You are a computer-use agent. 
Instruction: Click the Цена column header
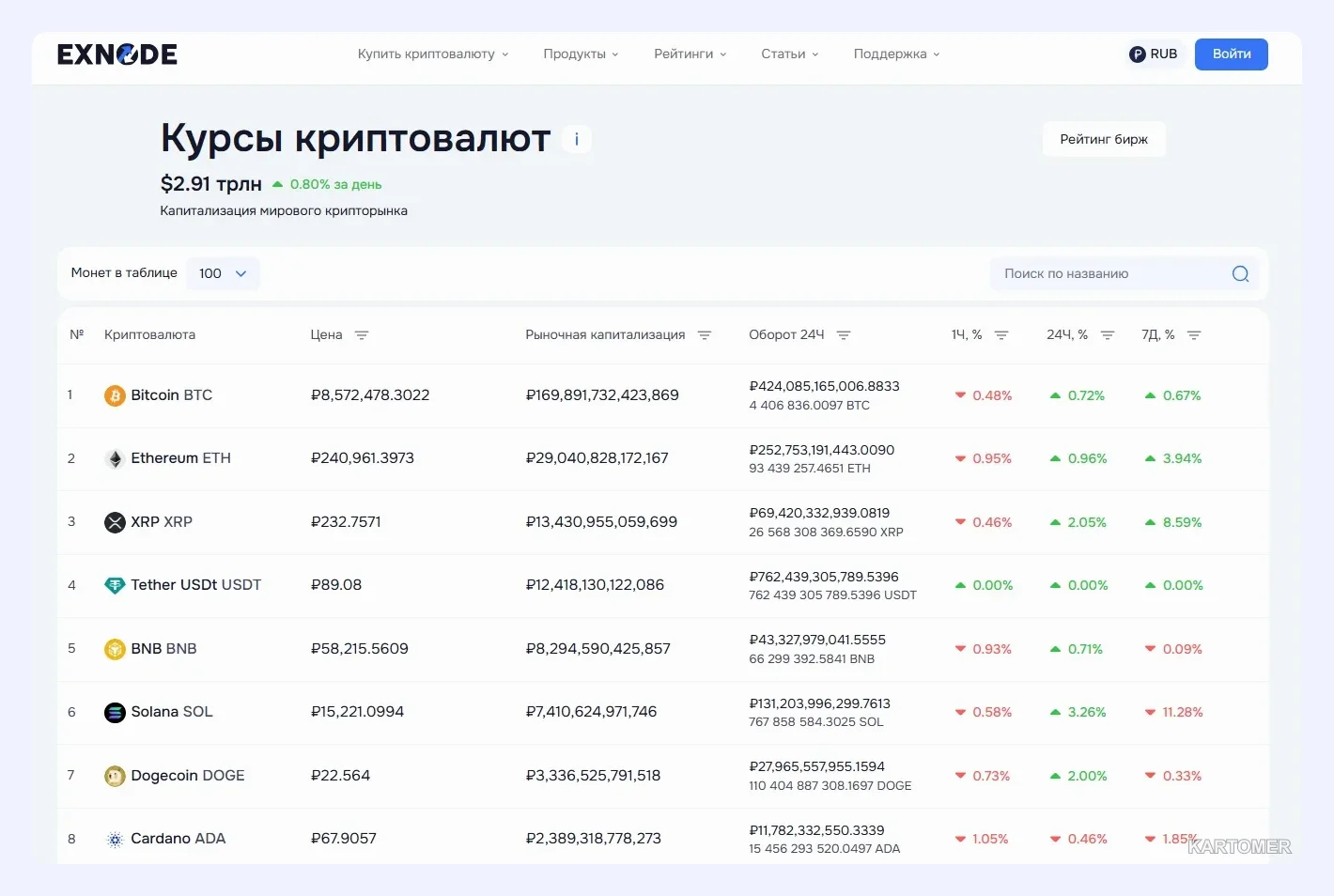(326, 334)
